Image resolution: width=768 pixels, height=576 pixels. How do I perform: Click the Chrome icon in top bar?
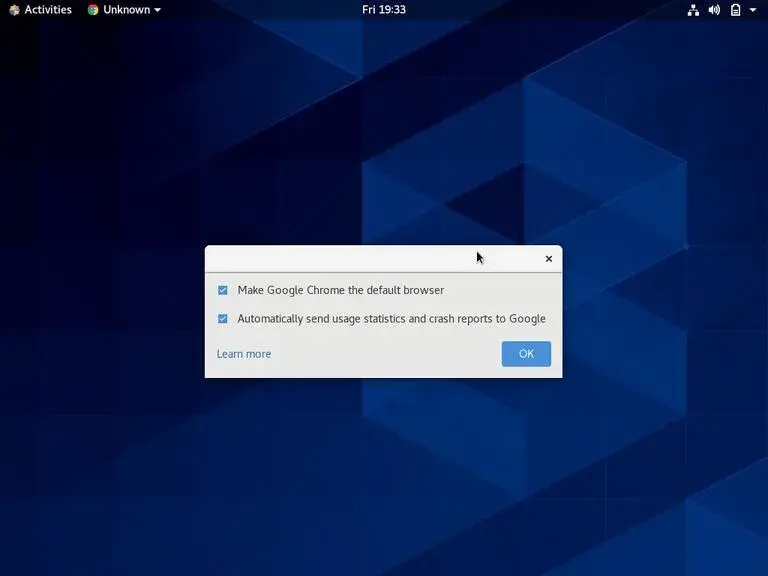click(93, 10)
